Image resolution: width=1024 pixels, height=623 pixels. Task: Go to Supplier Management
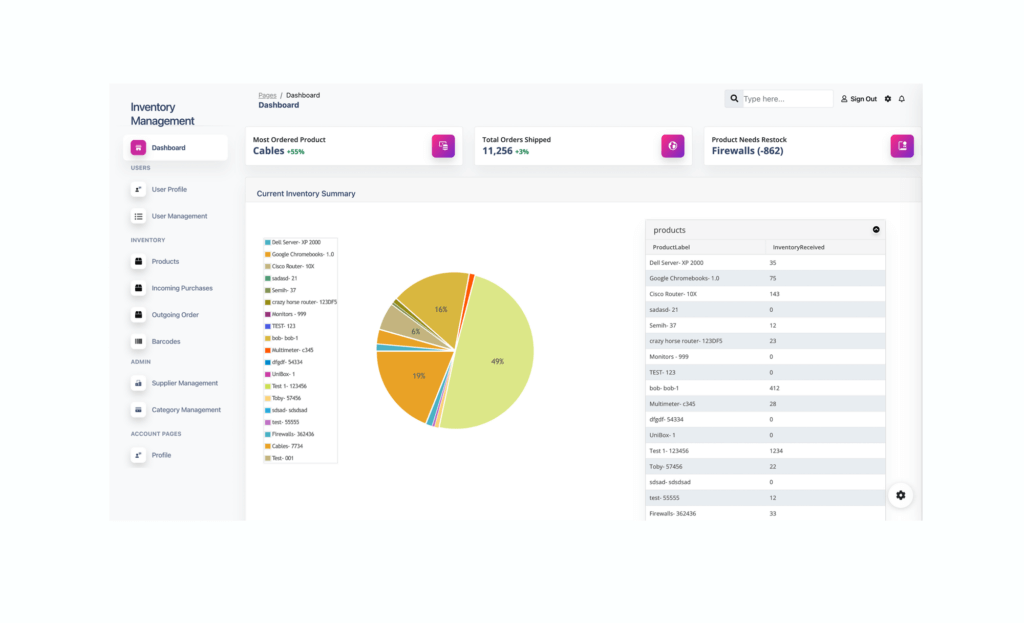[185, 383]
